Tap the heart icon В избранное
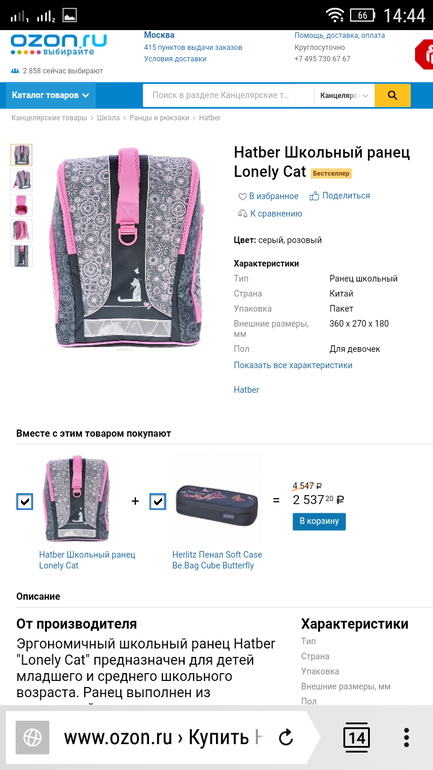Image resolution: width=433 pixels, height=770 pixels. [x=242, y=196]
